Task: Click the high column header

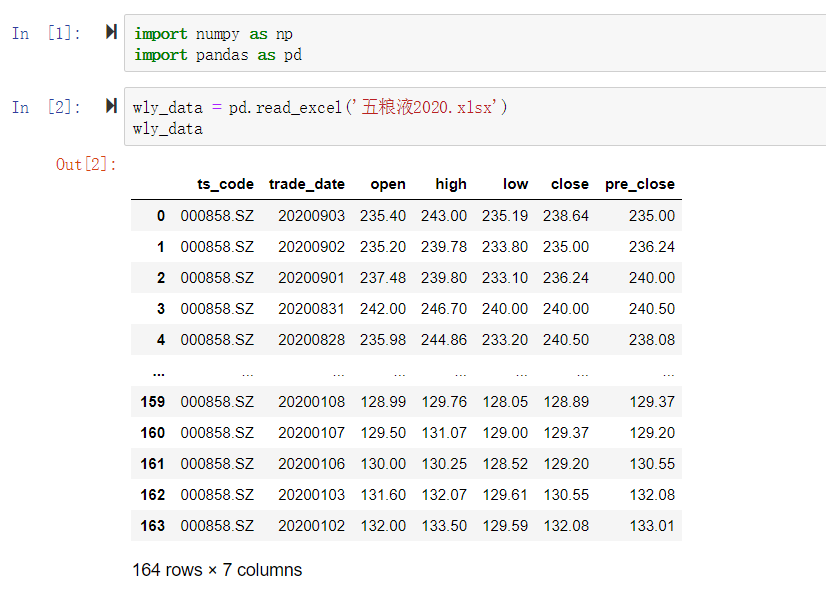Action: coord(451,184)
